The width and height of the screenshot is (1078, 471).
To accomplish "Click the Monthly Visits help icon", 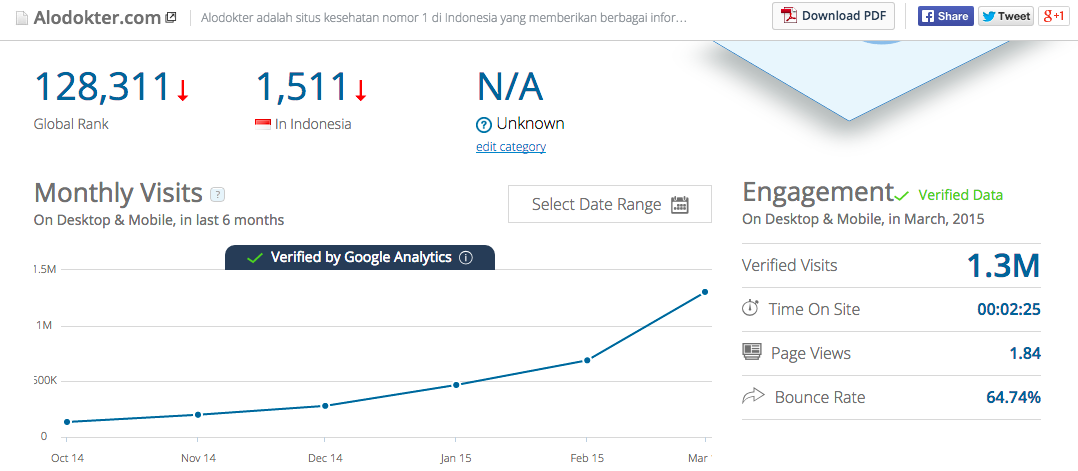I will click(217, 195).
